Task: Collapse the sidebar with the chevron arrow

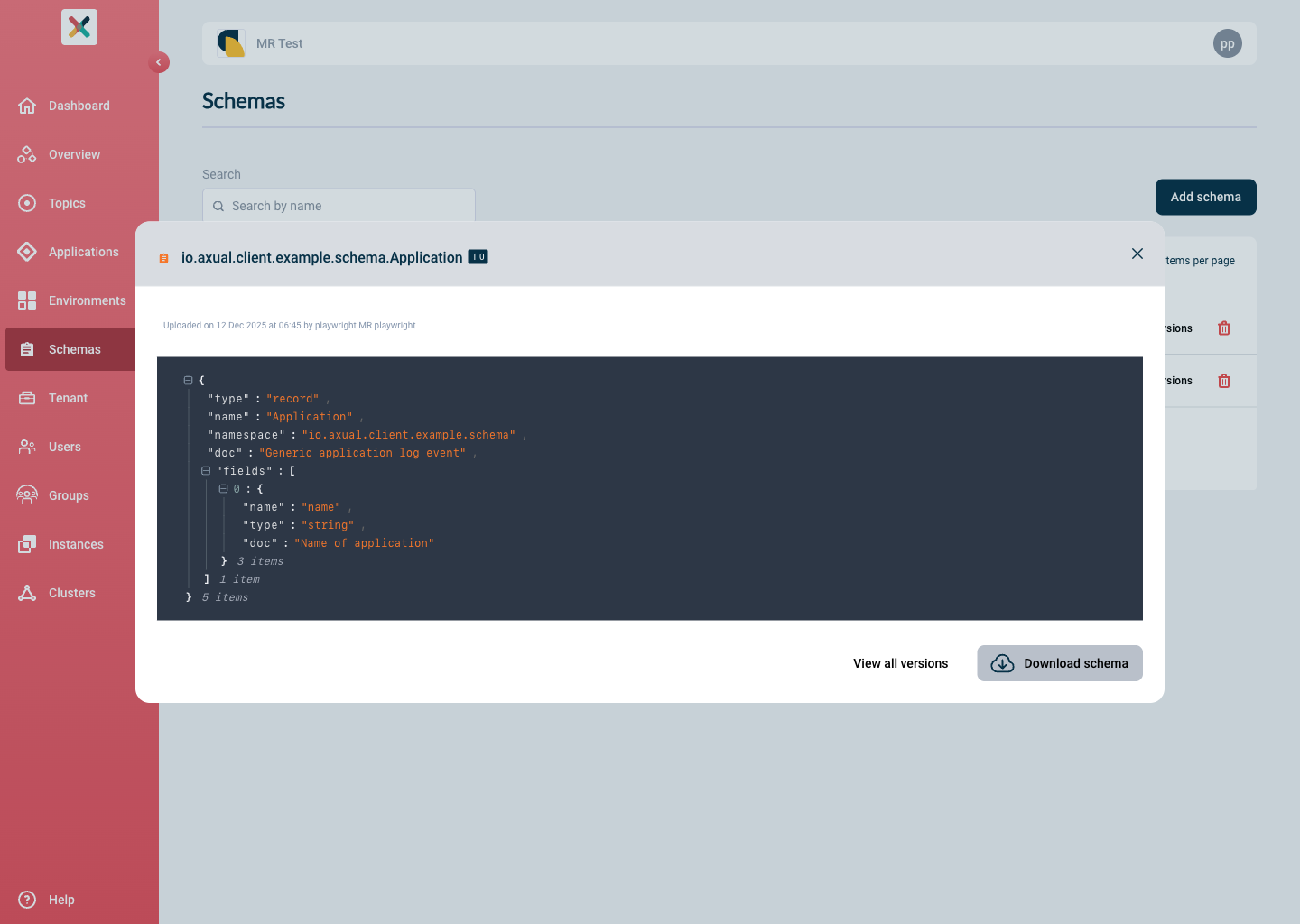Action: coord(159,62)
